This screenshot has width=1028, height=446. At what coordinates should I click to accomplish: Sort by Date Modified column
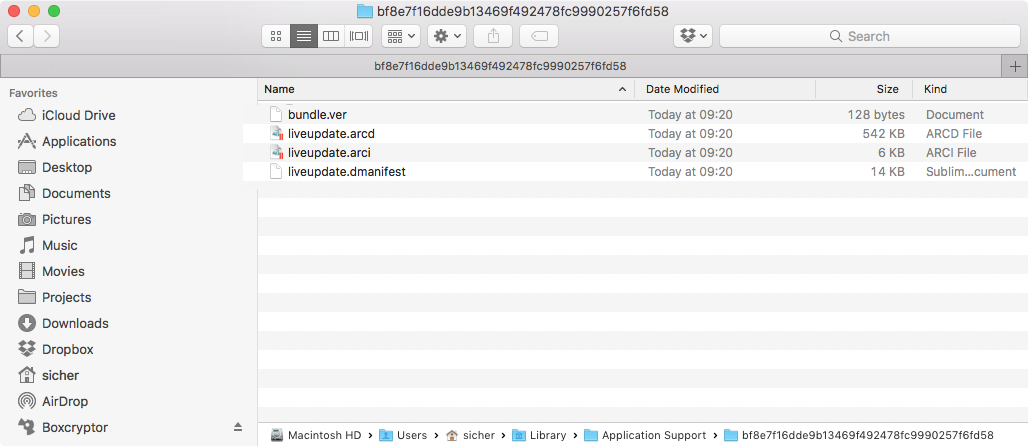[x=683, y=89]
